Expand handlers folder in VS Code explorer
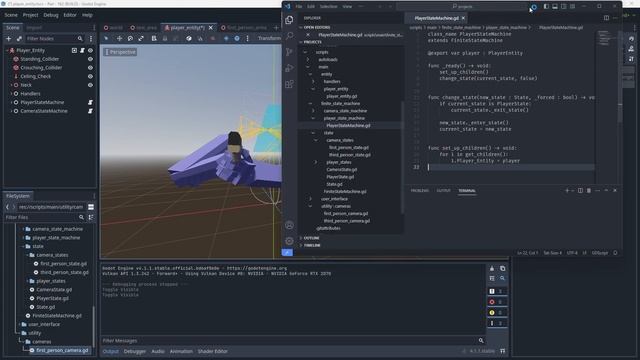 tap(313, 82)
